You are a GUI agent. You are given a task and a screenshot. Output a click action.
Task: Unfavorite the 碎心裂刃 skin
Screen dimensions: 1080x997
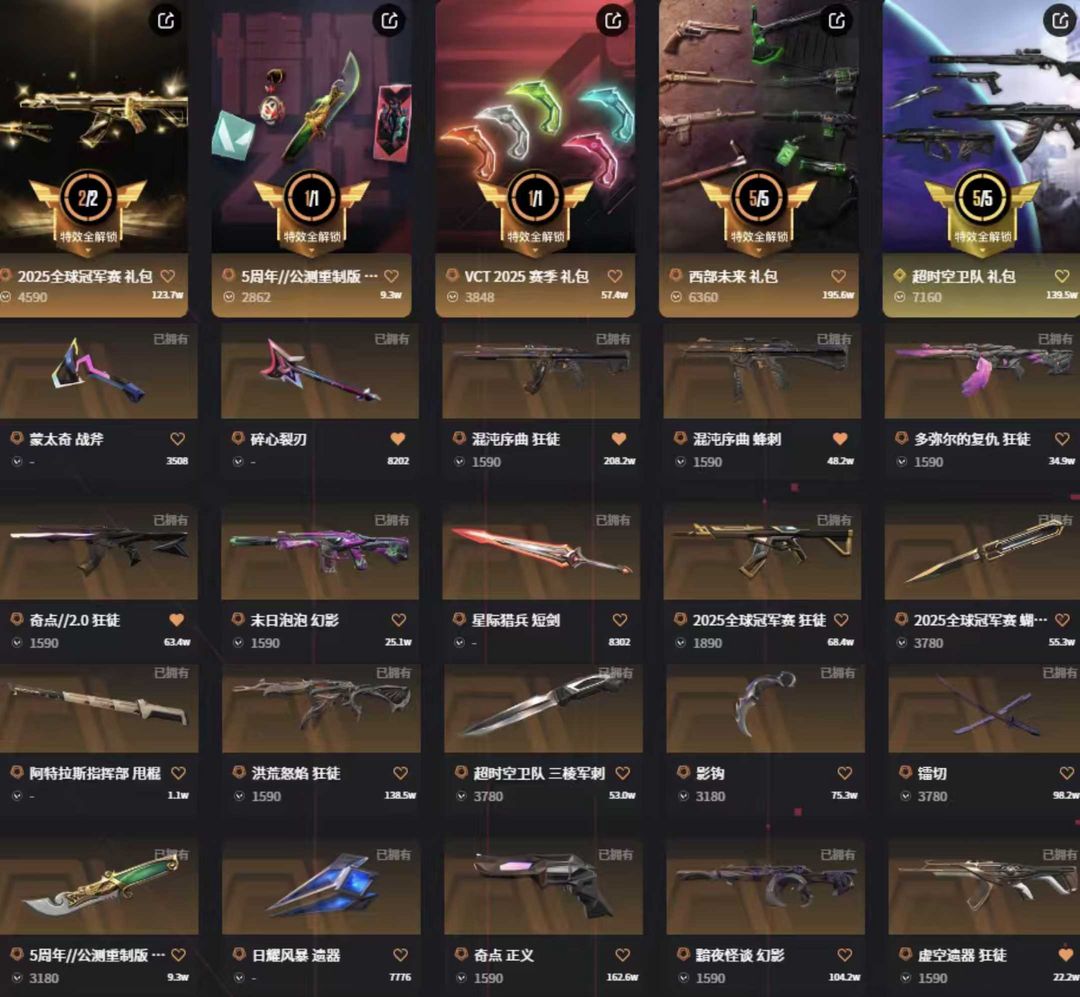coord(397,439)
